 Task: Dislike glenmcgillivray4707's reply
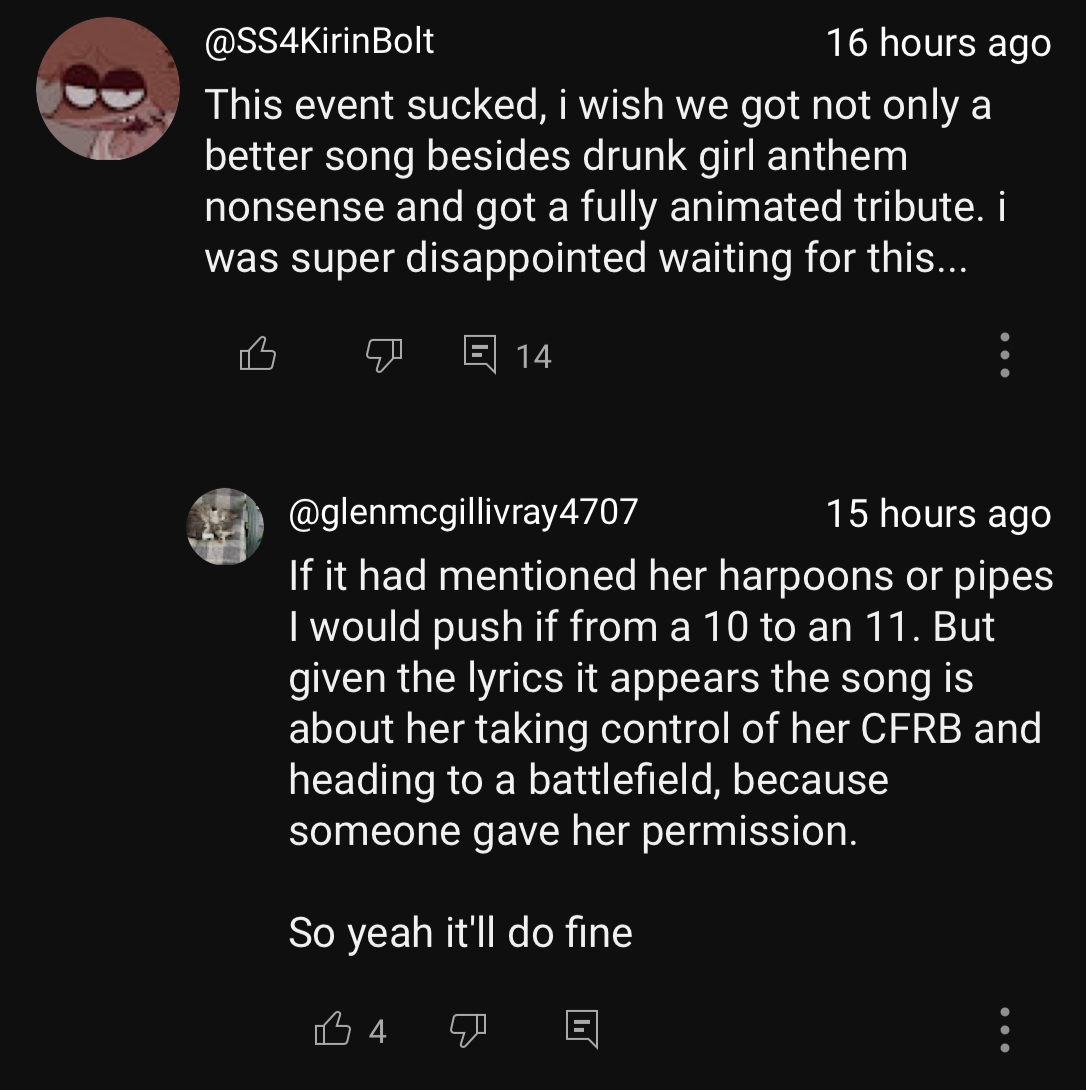coord(467,1028)
